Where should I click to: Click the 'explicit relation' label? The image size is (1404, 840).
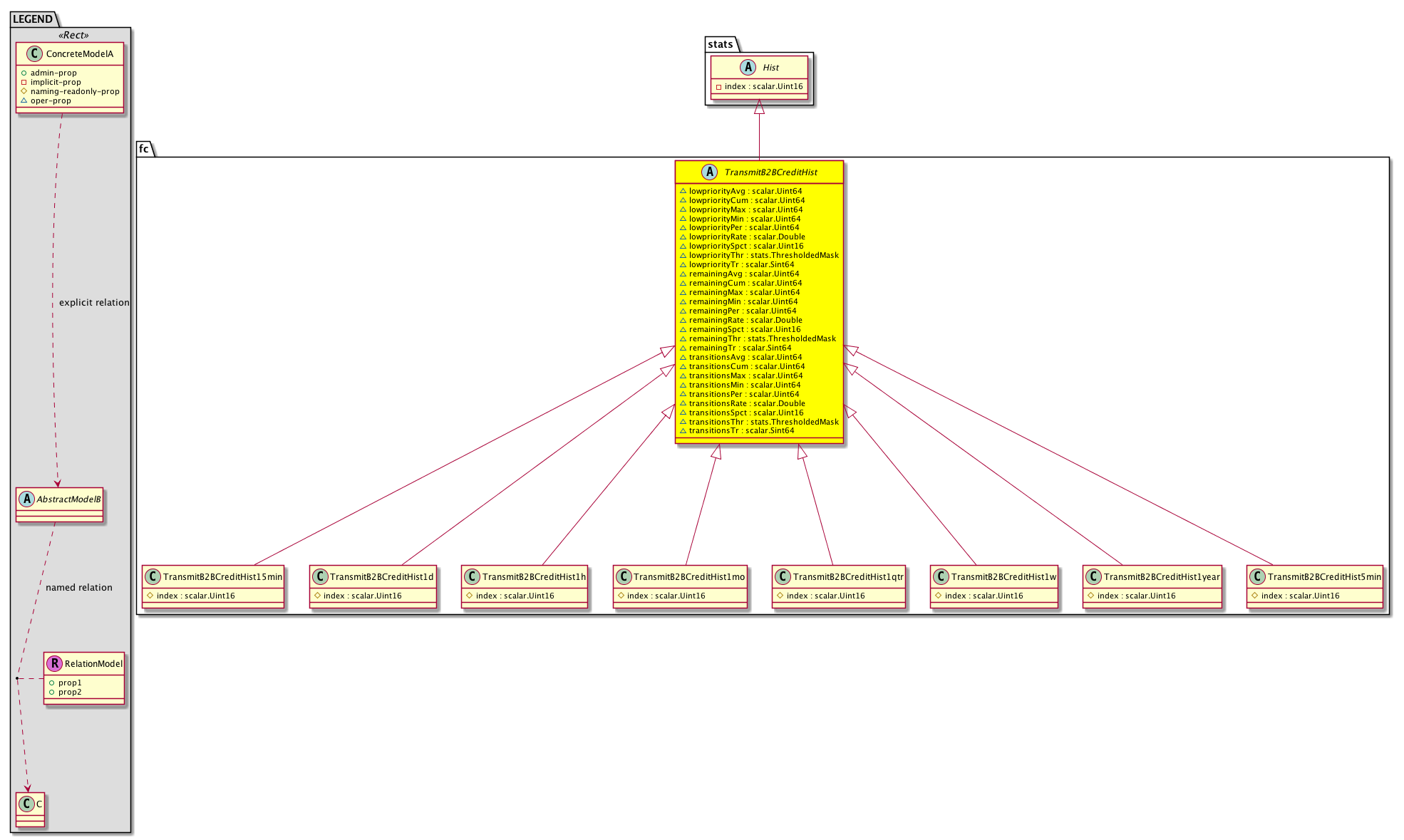pyautogui.click(x=94, y=302)
